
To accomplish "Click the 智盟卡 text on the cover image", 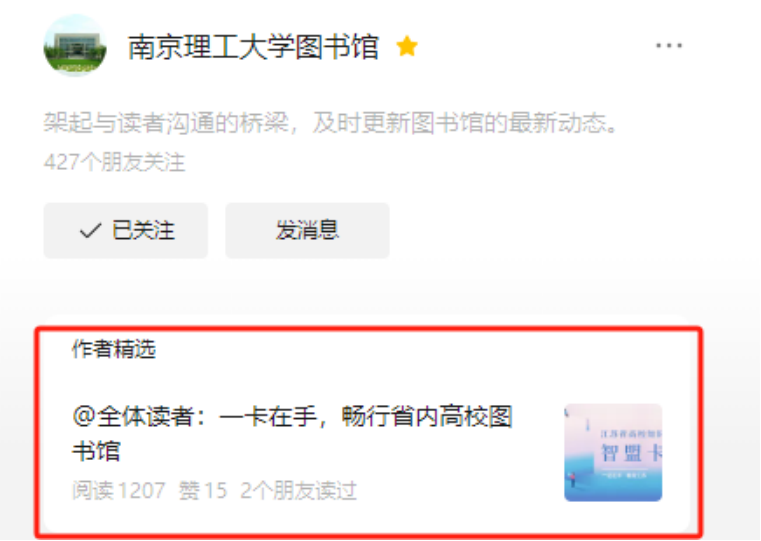I will pos(631,453).
